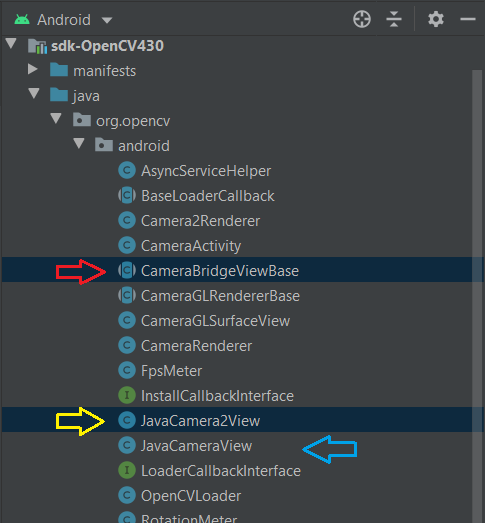This screenshot has height=523, width=485.
Task: Click the BaseLoaderCallback abstract class icon
Action: point(127,195)
